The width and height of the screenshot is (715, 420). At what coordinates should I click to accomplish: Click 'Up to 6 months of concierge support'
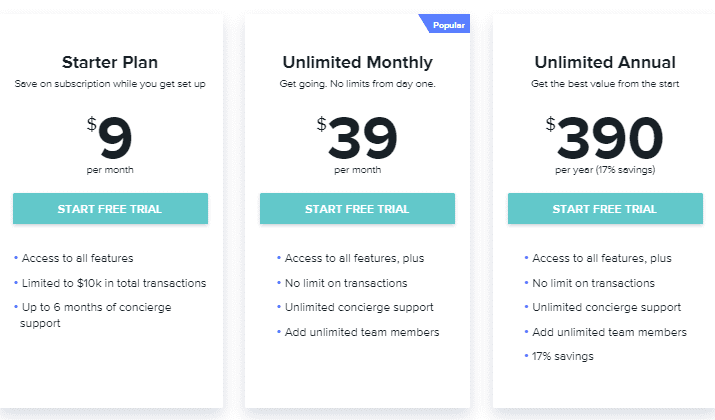(x=95, y=315)
